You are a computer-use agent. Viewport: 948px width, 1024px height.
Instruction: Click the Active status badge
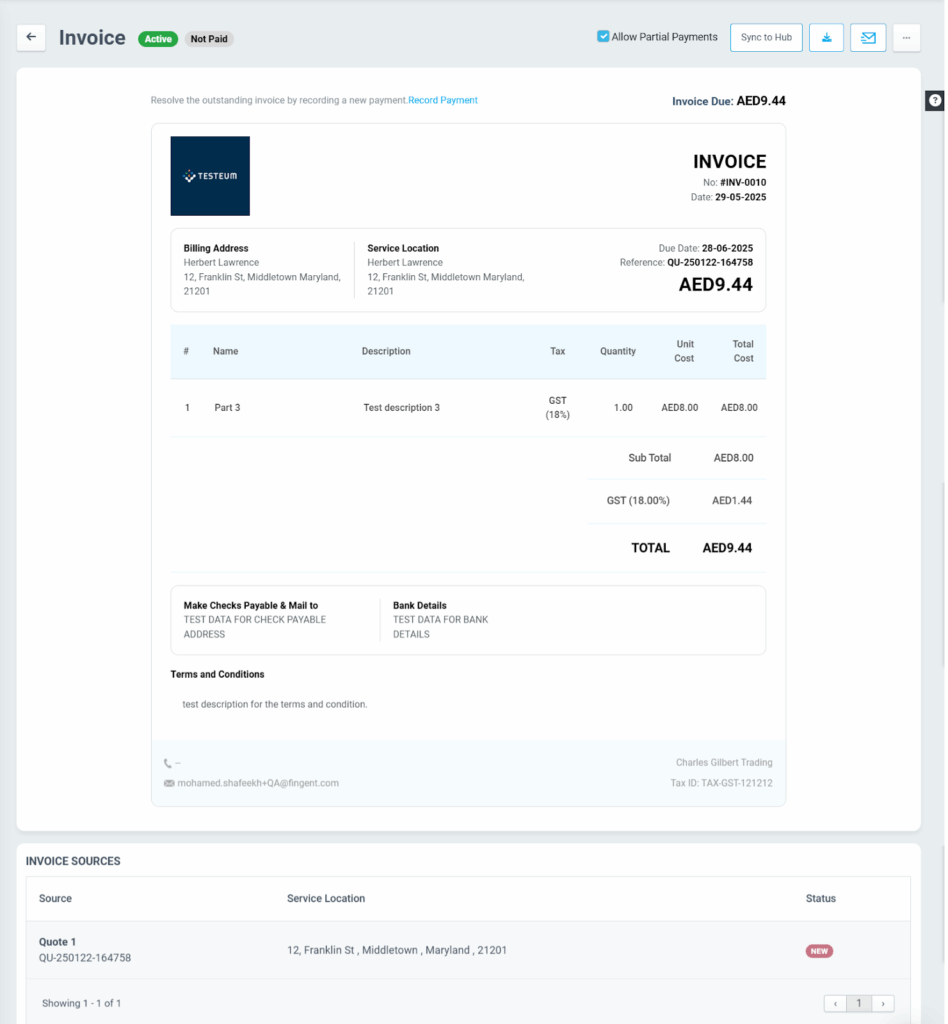[x=158, y=39]
